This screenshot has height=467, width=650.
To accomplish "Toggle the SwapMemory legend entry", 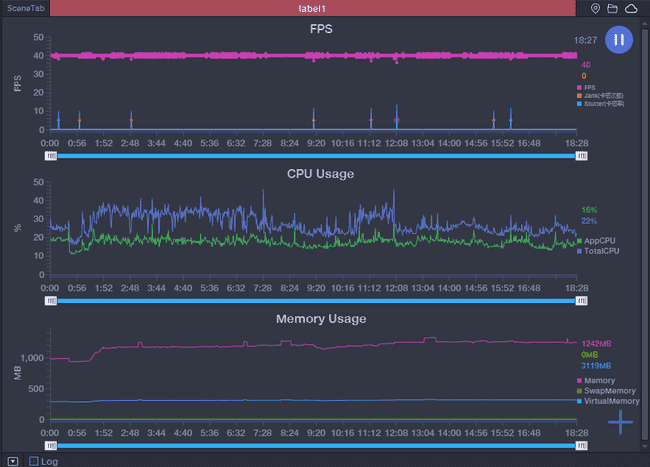I will (x=606, y=391).
